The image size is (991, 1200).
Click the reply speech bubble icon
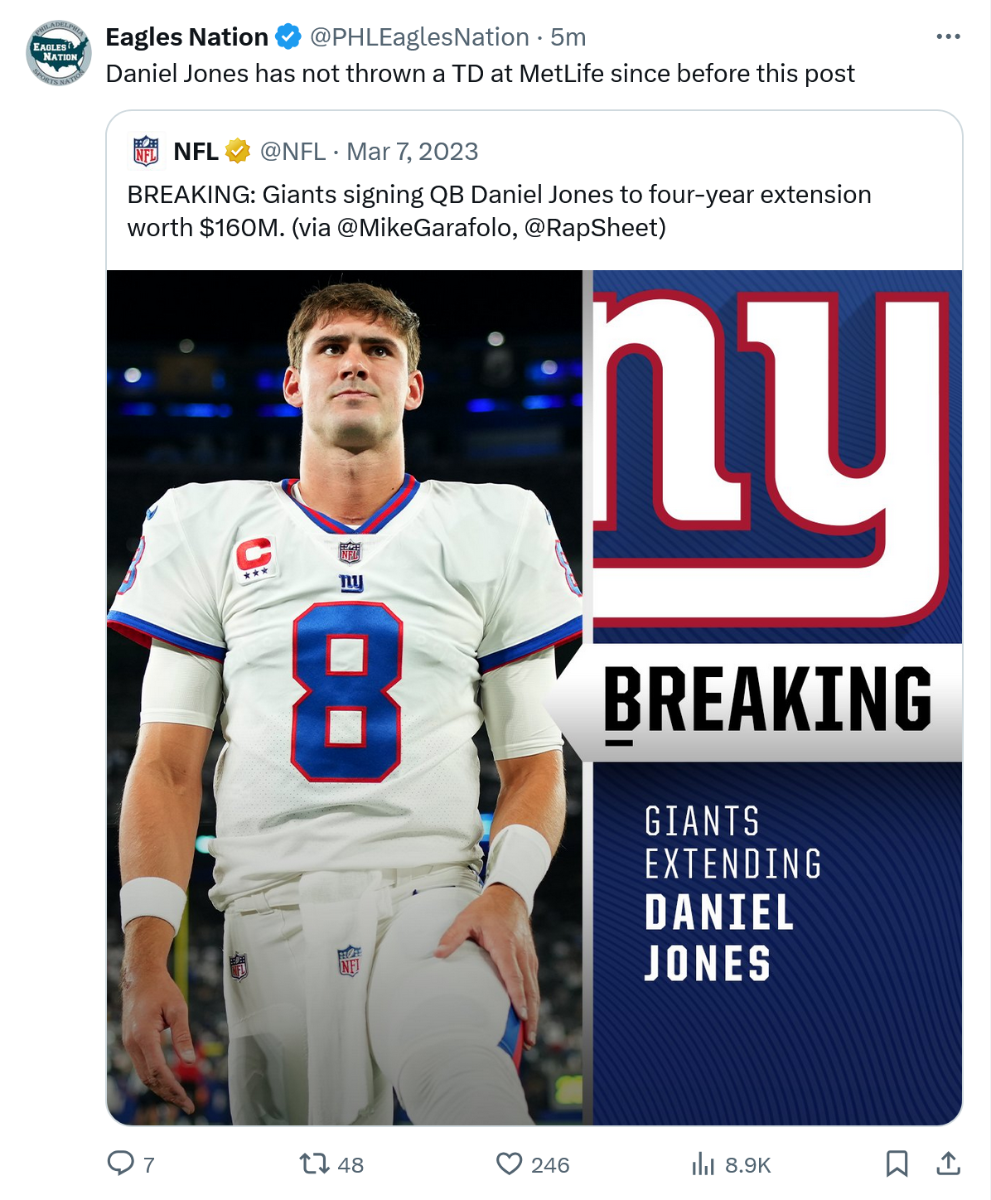click(x=121, y=1163)
